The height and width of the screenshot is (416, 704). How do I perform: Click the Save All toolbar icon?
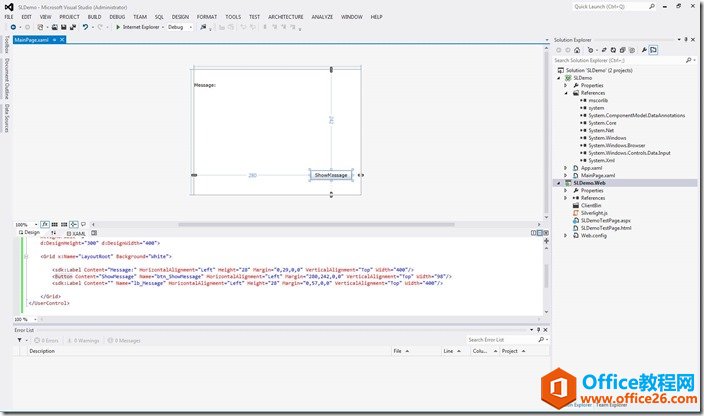point(72,27)
